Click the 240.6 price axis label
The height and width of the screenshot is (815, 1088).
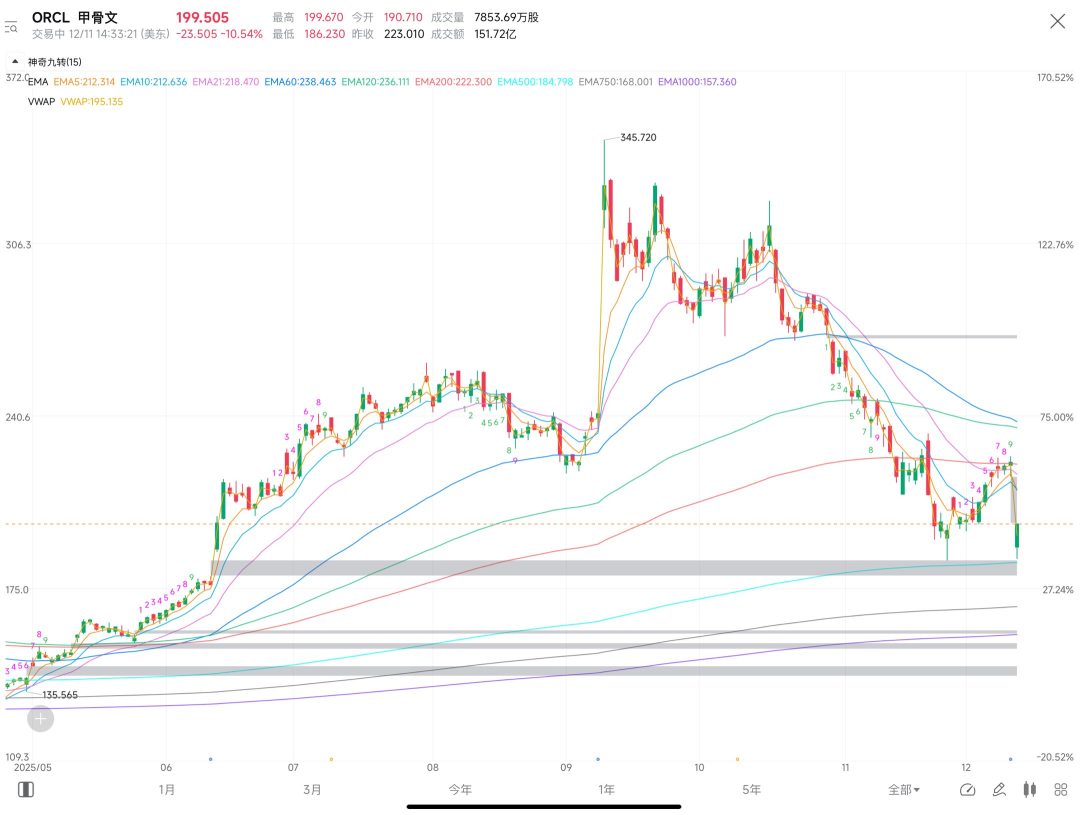(18, 418)
